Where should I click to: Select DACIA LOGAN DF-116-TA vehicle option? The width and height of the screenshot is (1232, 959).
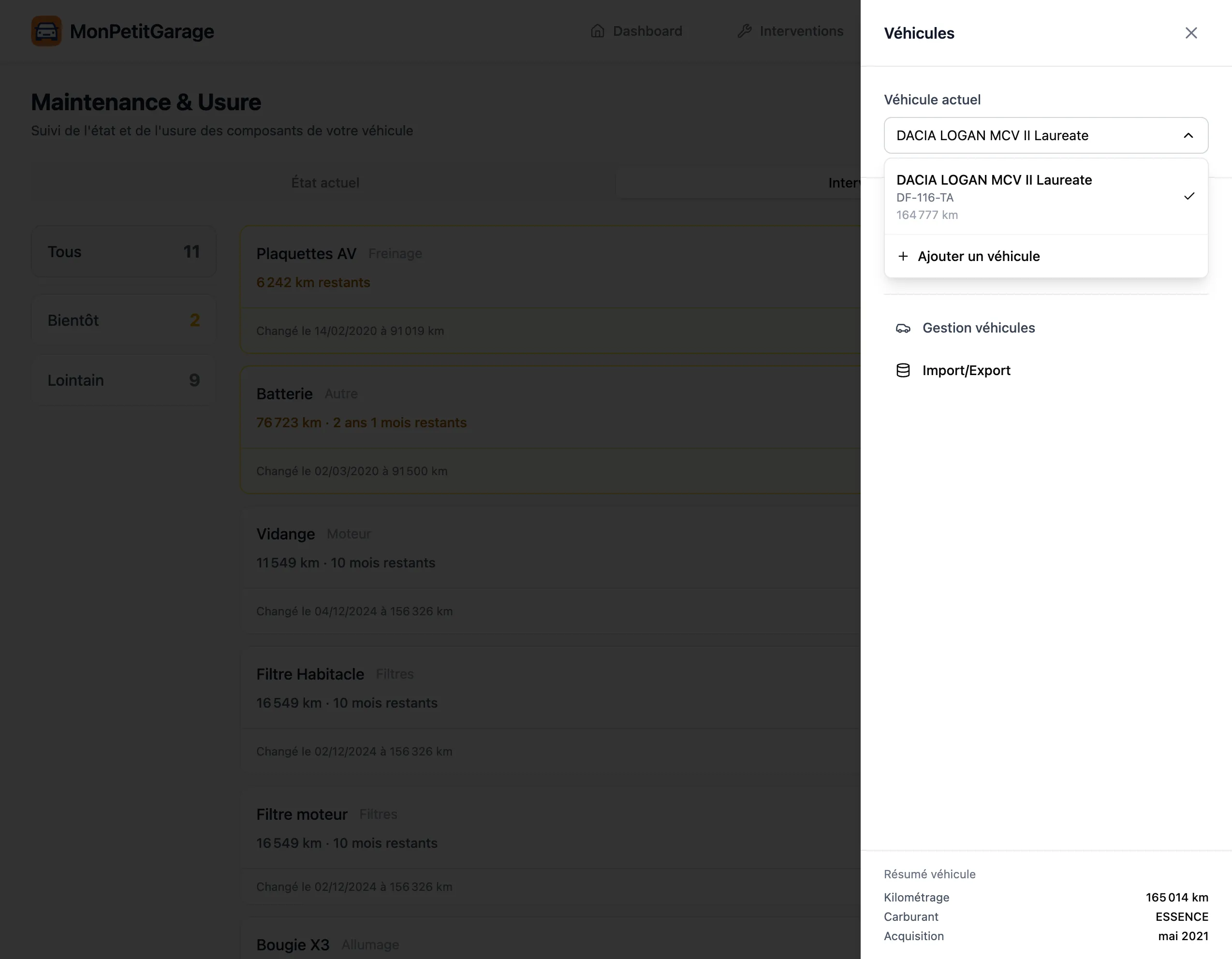coord(1015,196)
